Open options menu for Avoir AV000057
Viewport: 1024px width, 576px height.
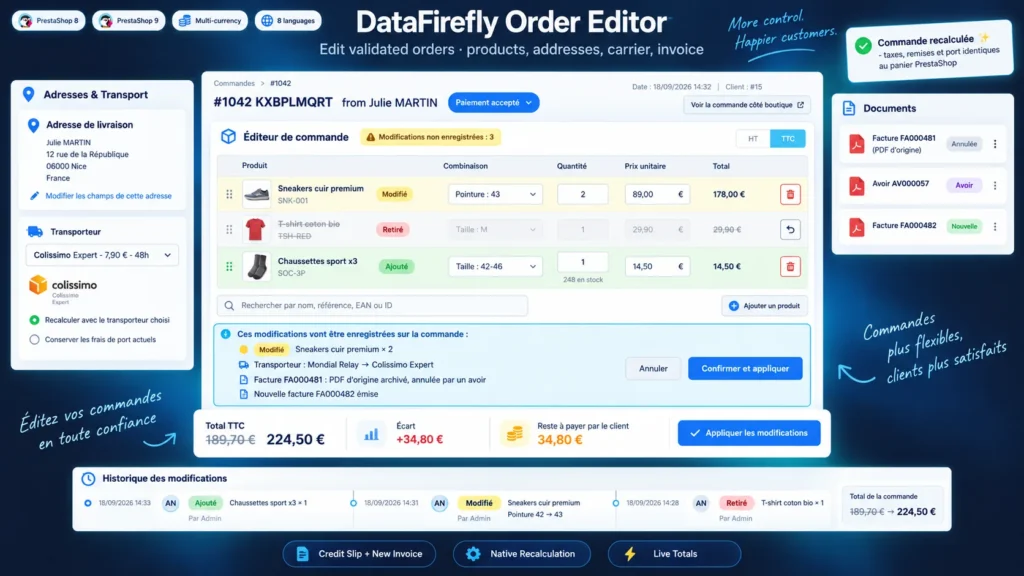point(995,185)
